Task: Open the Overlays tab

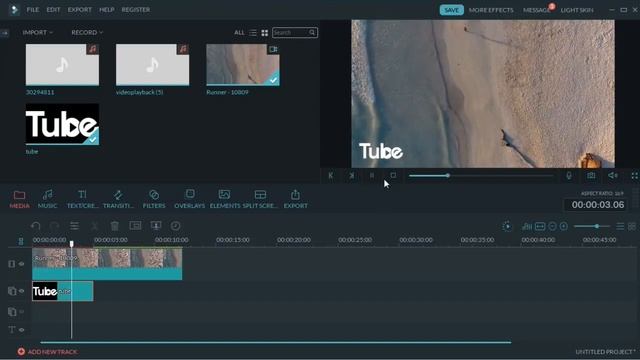Action: pyautogui.click(x=190, y=199)
